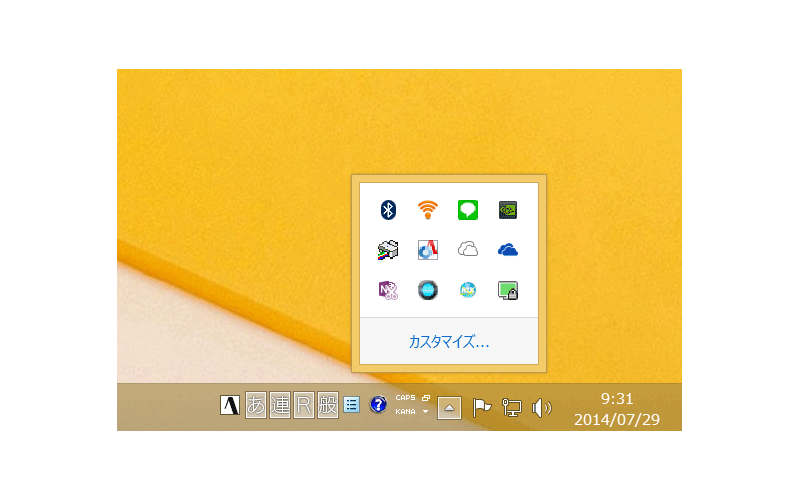Toggle the あ input mode button

point(256,406)
